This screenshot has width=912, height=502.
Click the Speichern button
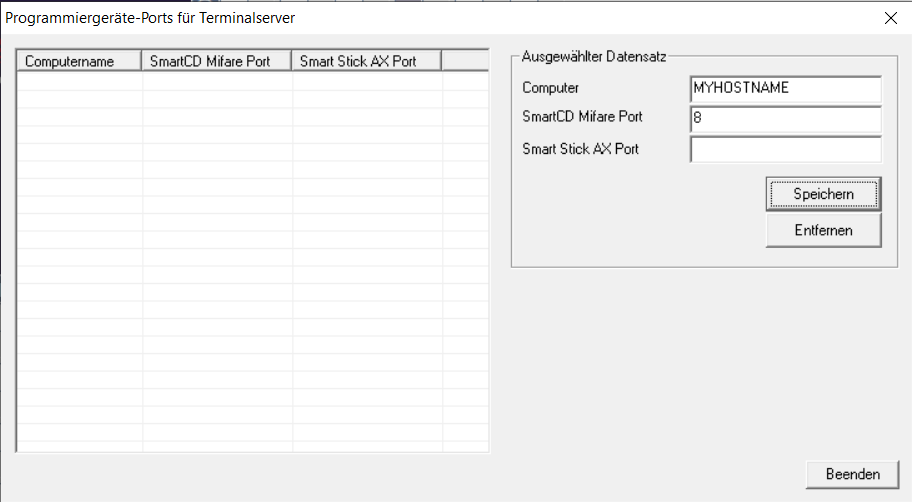click(x=823, y=194)
